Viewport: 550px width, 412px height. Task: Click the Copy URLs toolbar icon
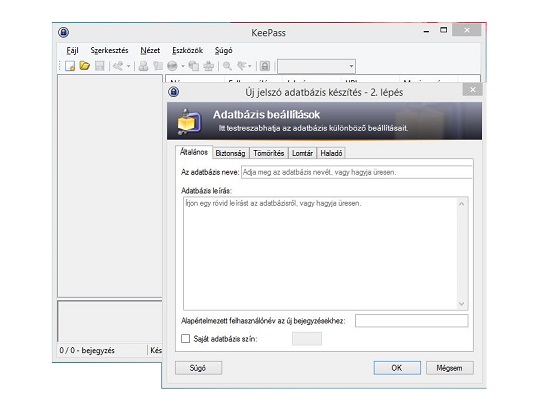tap(194, 66)
